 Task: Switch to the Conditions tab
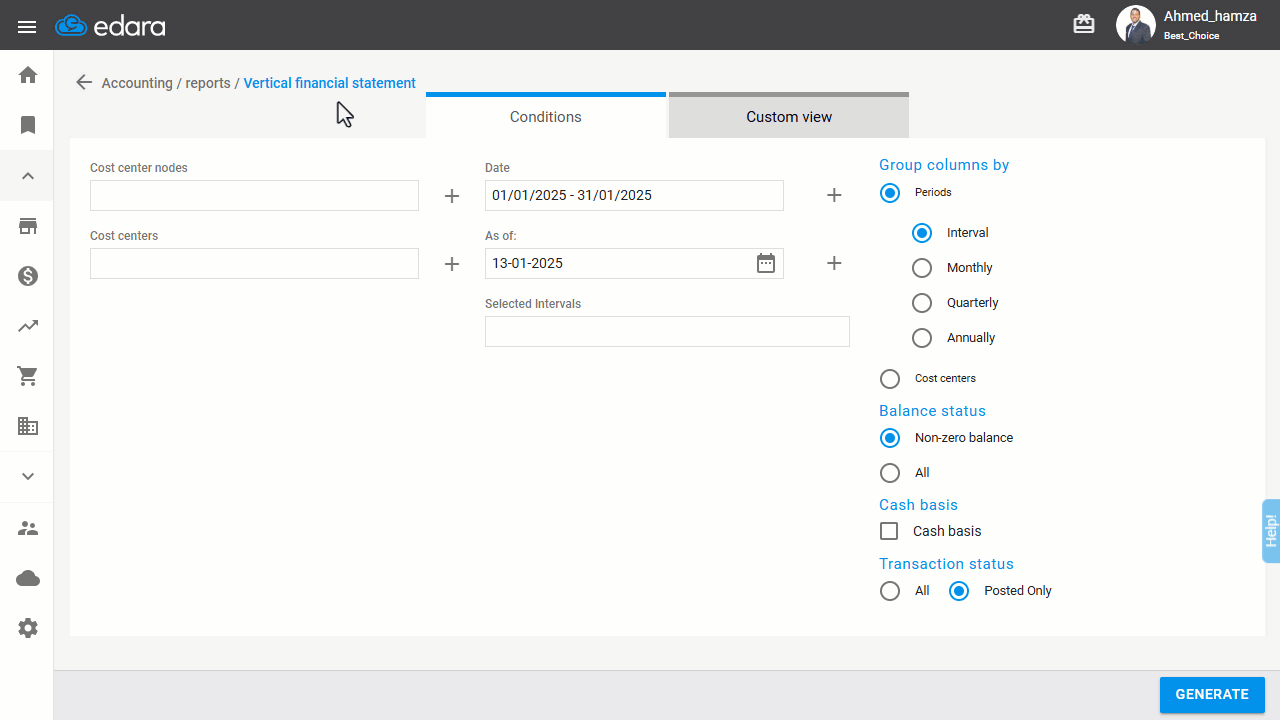[546, 115]
